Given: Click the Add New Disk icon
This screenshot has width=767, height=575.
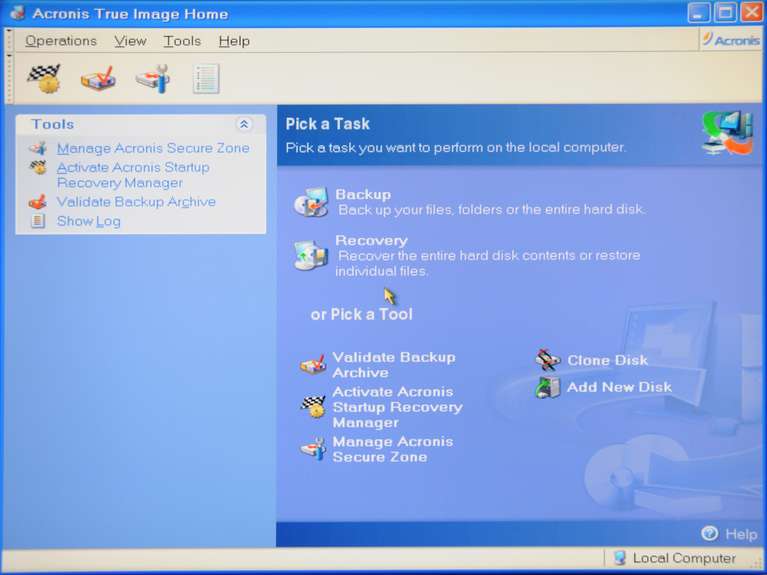Looking at the screenshot, I should tap(548, 387).
